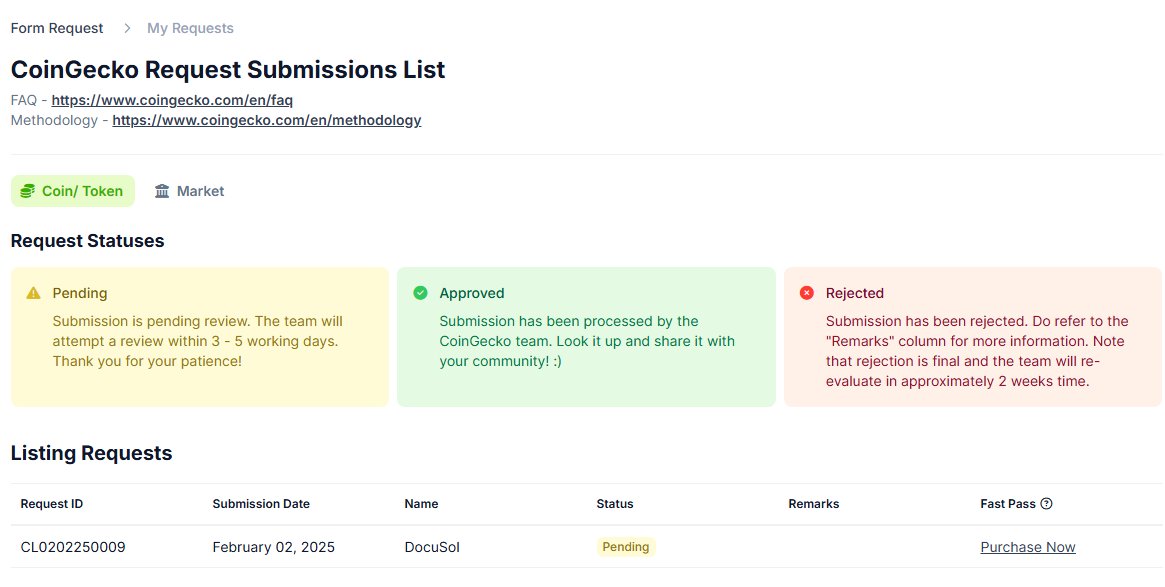Click the Approved card description text
This screenshot has width=1165, height=587.
(587, 341)
